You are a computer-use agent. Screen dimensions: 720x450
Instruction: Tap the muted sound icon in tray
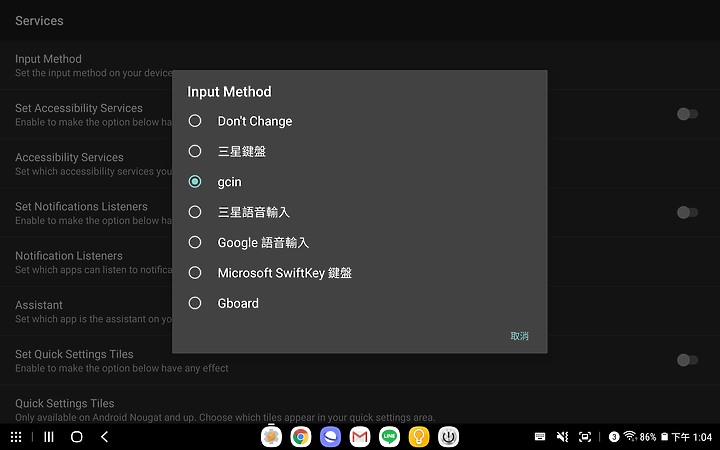tap(562, 437)
